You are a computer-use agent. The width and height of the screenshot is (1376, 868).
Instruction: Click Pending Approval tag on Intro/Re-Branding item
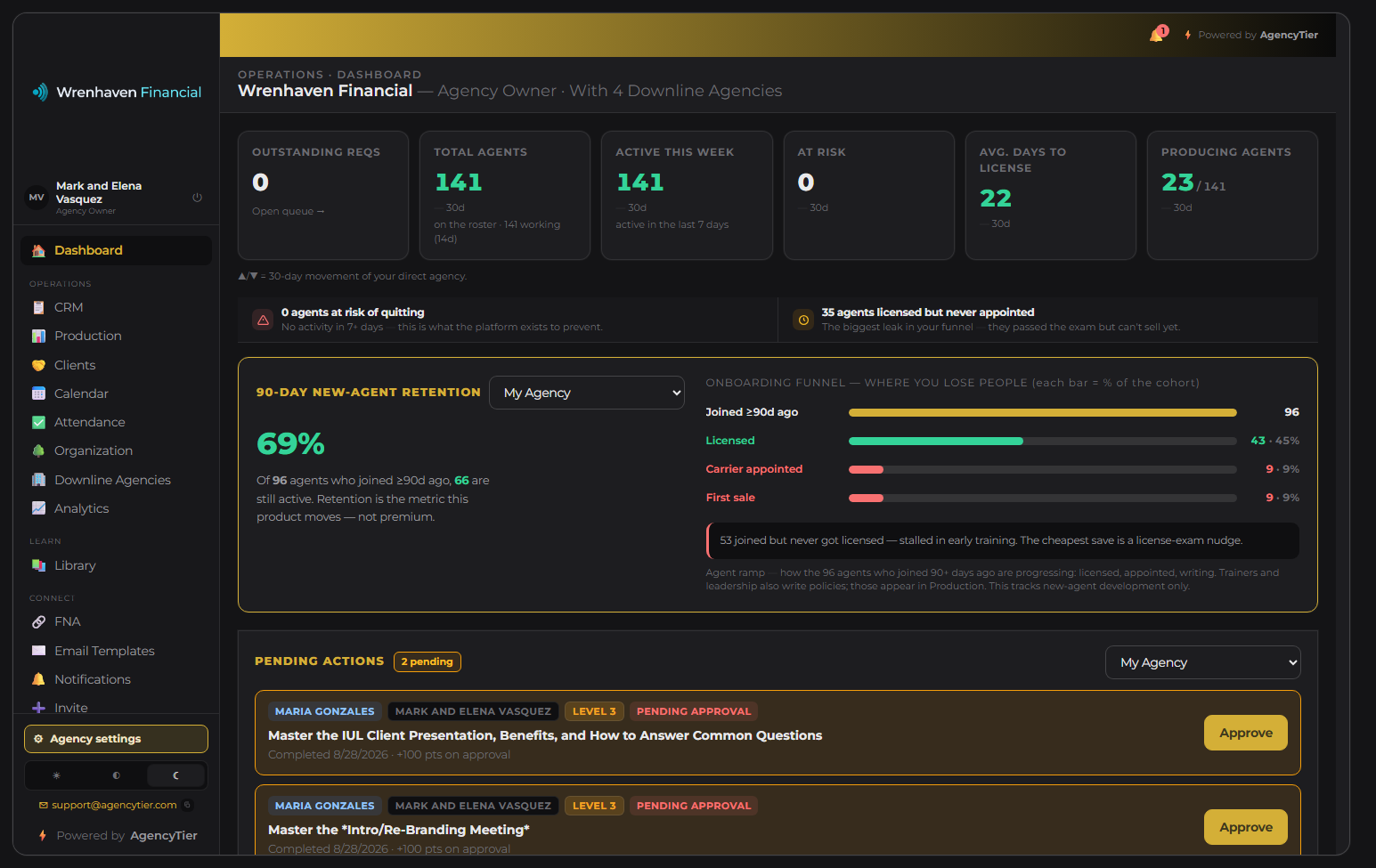(694, 806)
